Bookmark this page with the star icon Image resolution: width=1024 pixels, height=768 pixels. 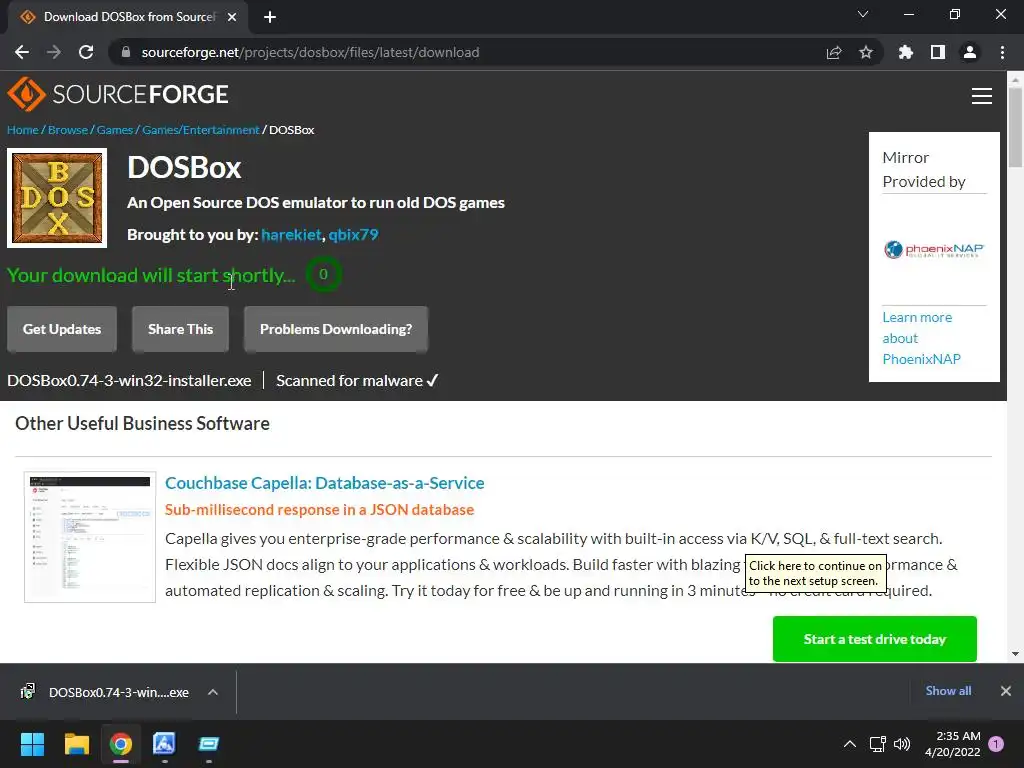(x=866, y=52)
